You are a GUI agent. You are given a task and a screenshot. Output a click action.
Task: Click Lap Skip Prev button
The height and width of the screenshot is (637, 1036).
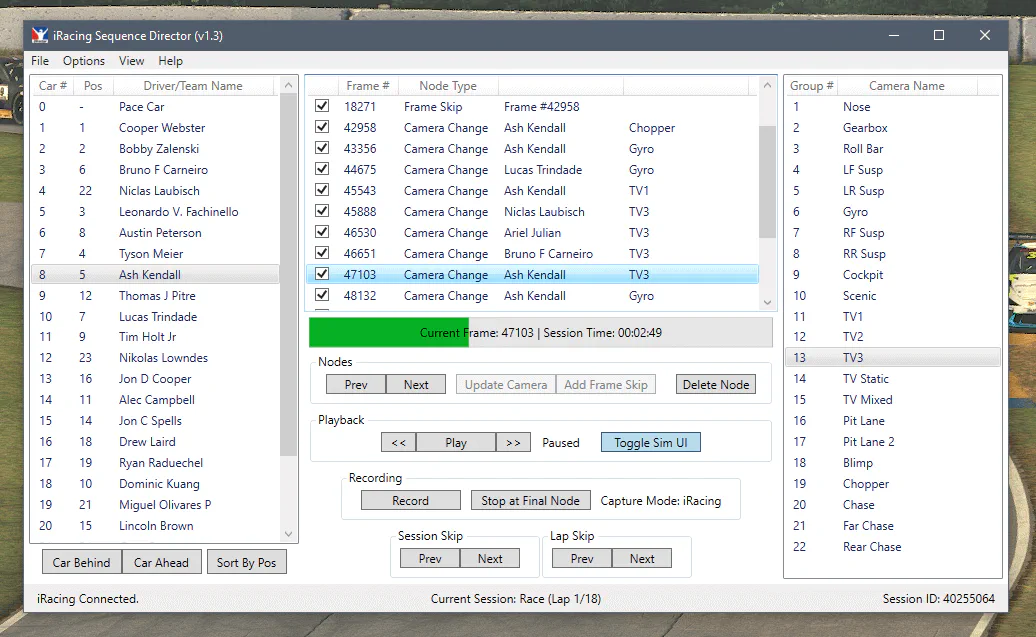point(582,558)
